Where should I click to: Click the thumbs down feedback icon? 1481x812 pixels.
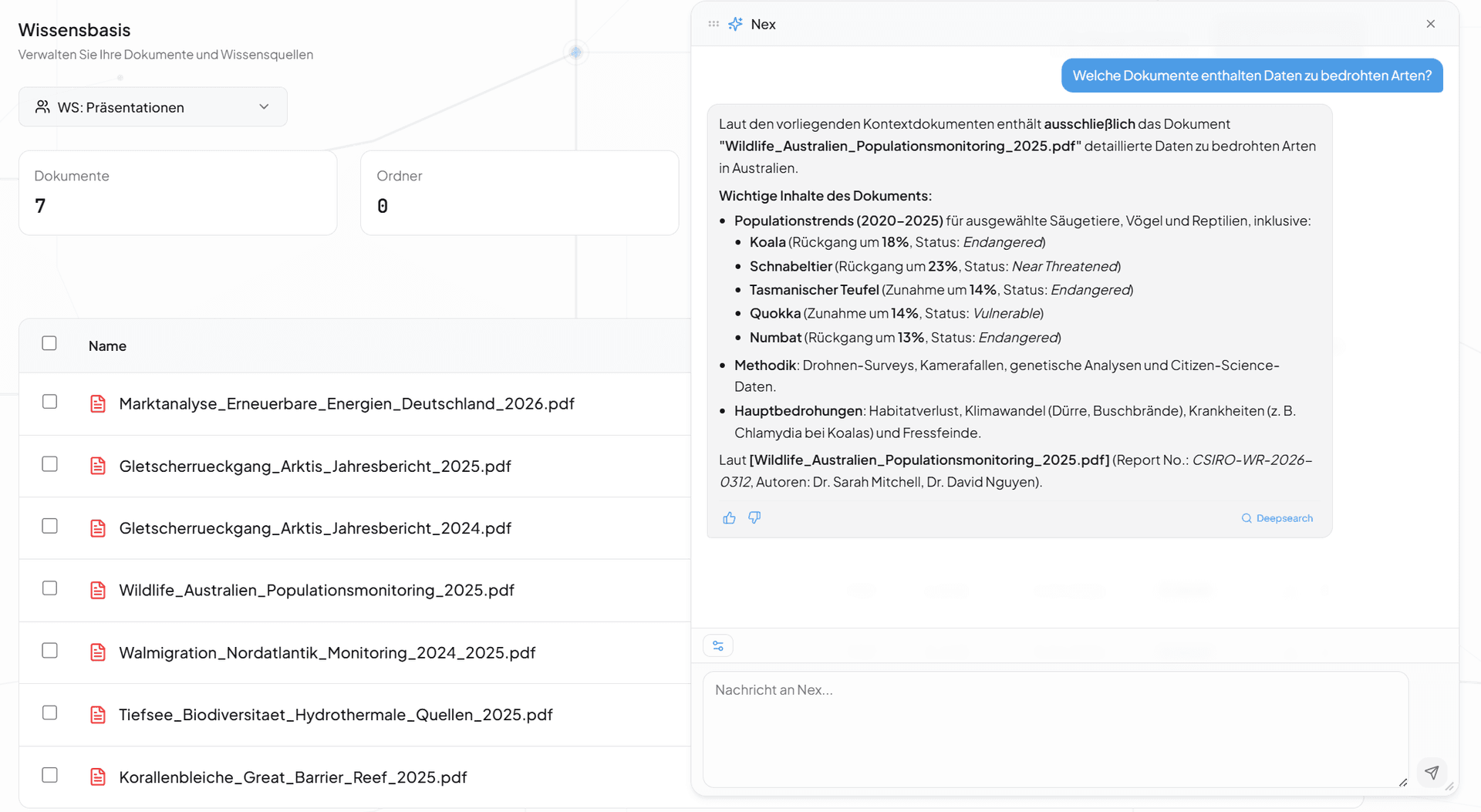[x=754, y=517]
